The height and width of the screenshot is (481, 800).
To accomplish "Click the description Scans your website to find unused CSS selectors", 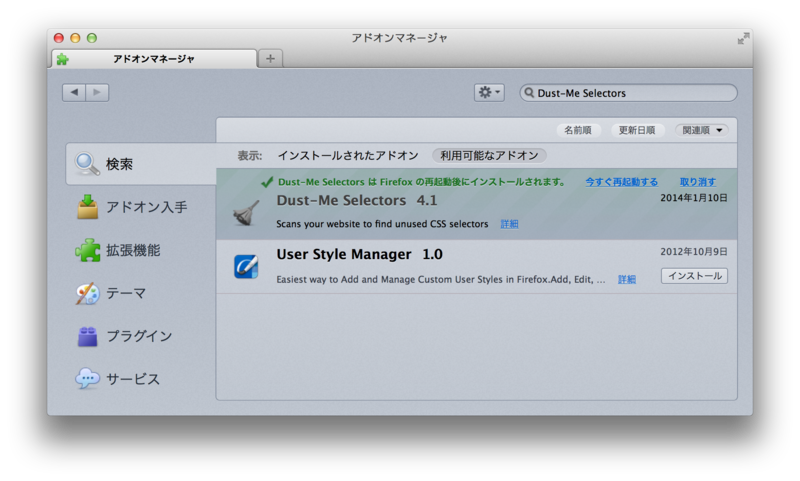I will point(382,224).
